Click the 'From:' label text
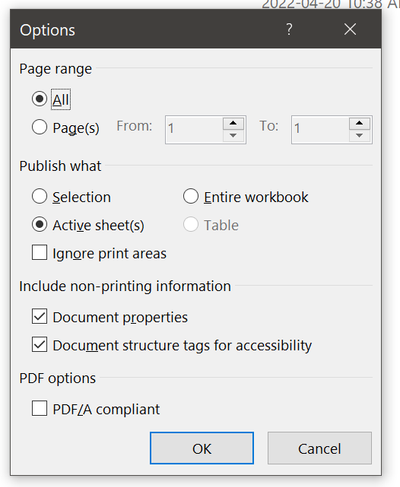The width and height of the screenshot is (400, 487). click(134, 126)
